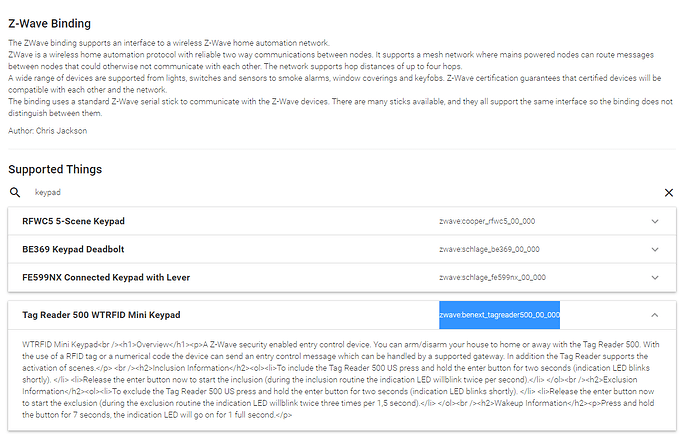Expand the FE599NX Connected Keypad chevron

(x=655, y=278)
